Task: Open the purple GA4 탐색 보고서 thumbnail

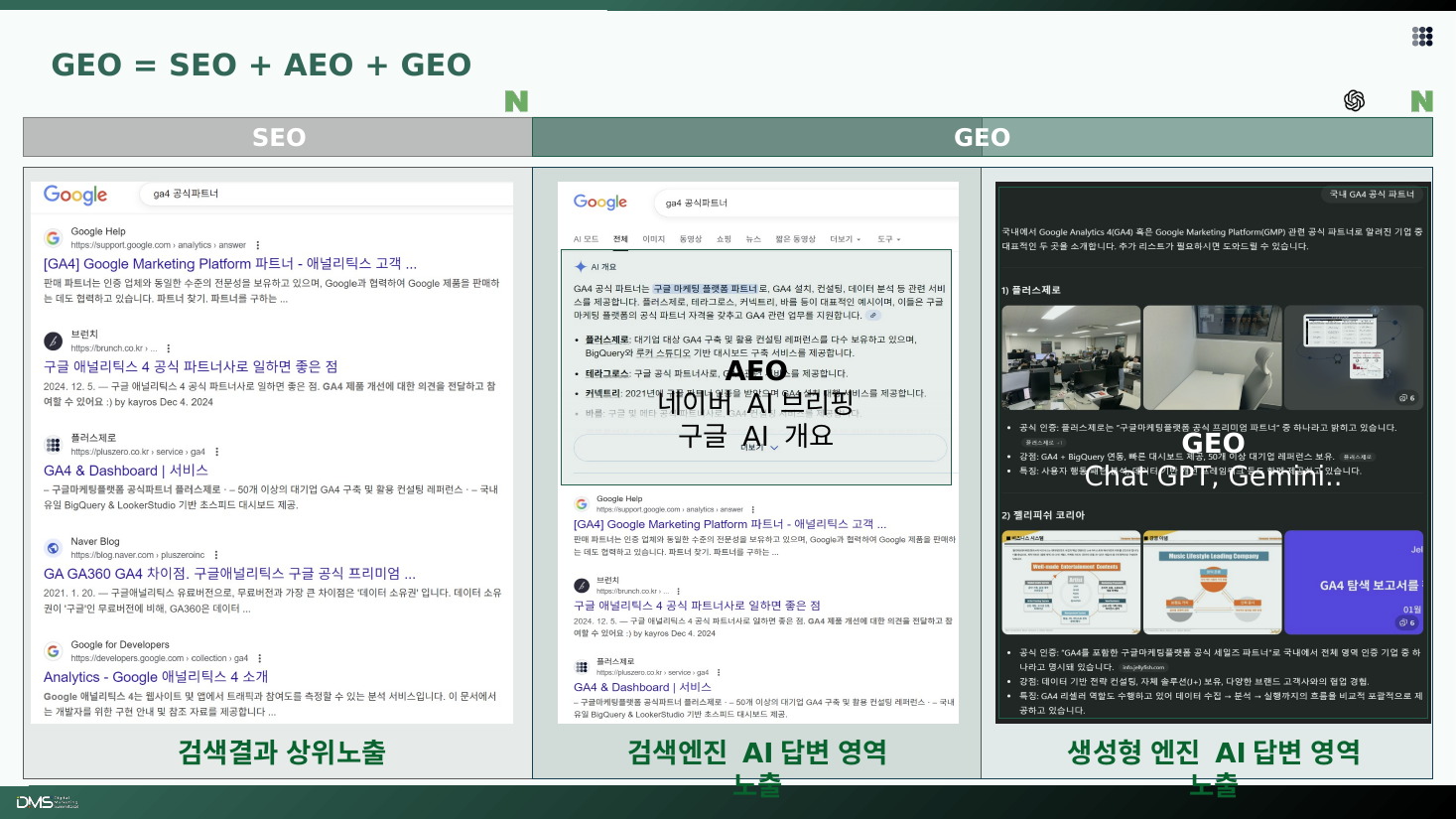Action: [1354, 582]
